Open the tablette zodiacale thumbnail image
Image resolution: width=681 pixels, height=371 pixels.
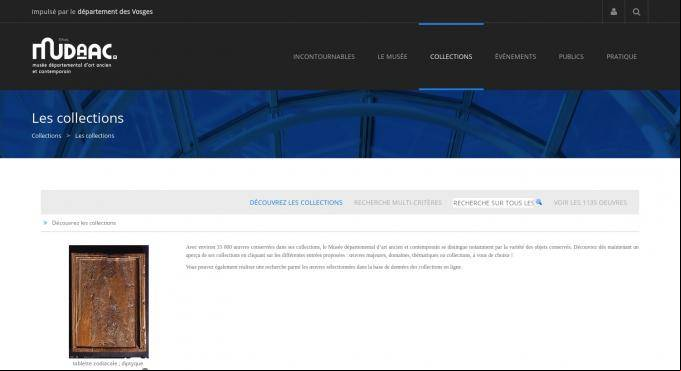109,301
